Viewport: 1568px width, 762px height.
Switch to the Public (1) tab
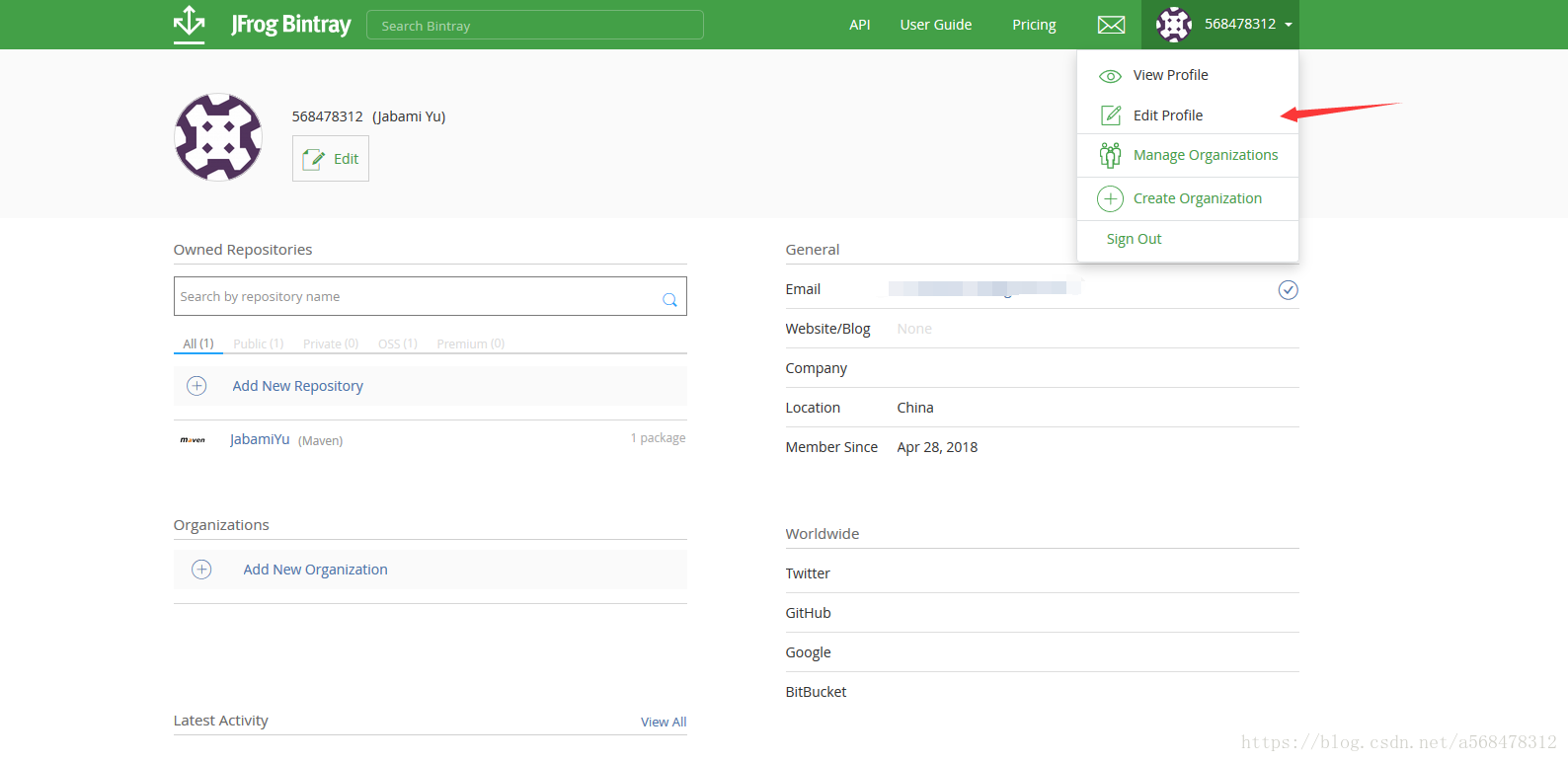click(259, 343)
